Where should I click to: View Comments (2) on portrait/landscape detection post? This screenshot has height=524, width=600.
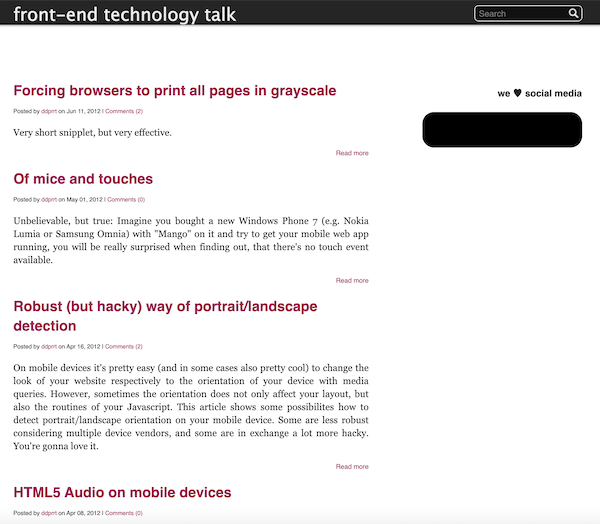point(124,346)
